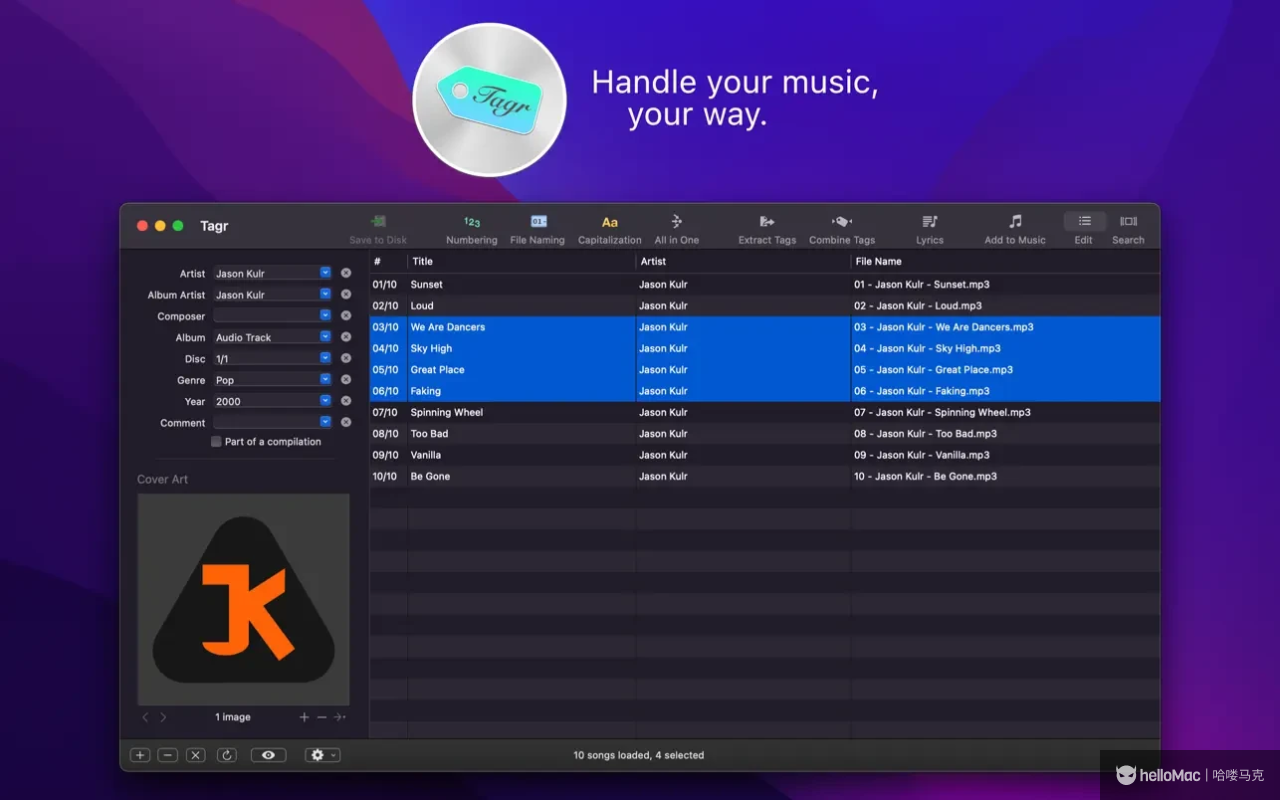The image size is (1280, 800).
Task: Sort by the Title column header
Action: (x=521, y=261)
